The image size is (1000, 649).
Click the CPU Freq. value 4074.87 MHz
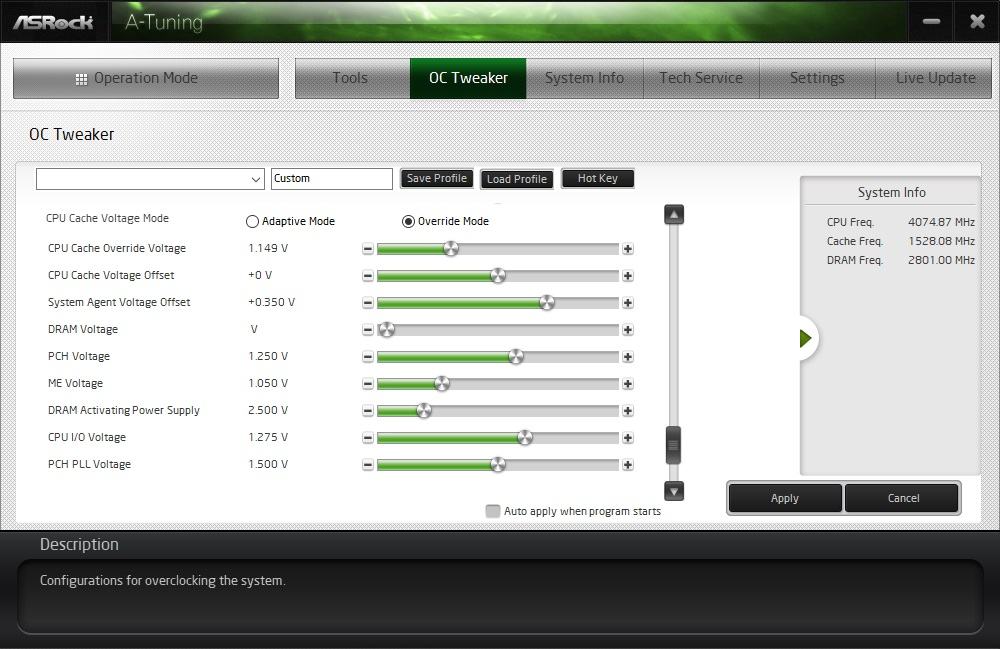pyautogui.click(x=941, y=222)
